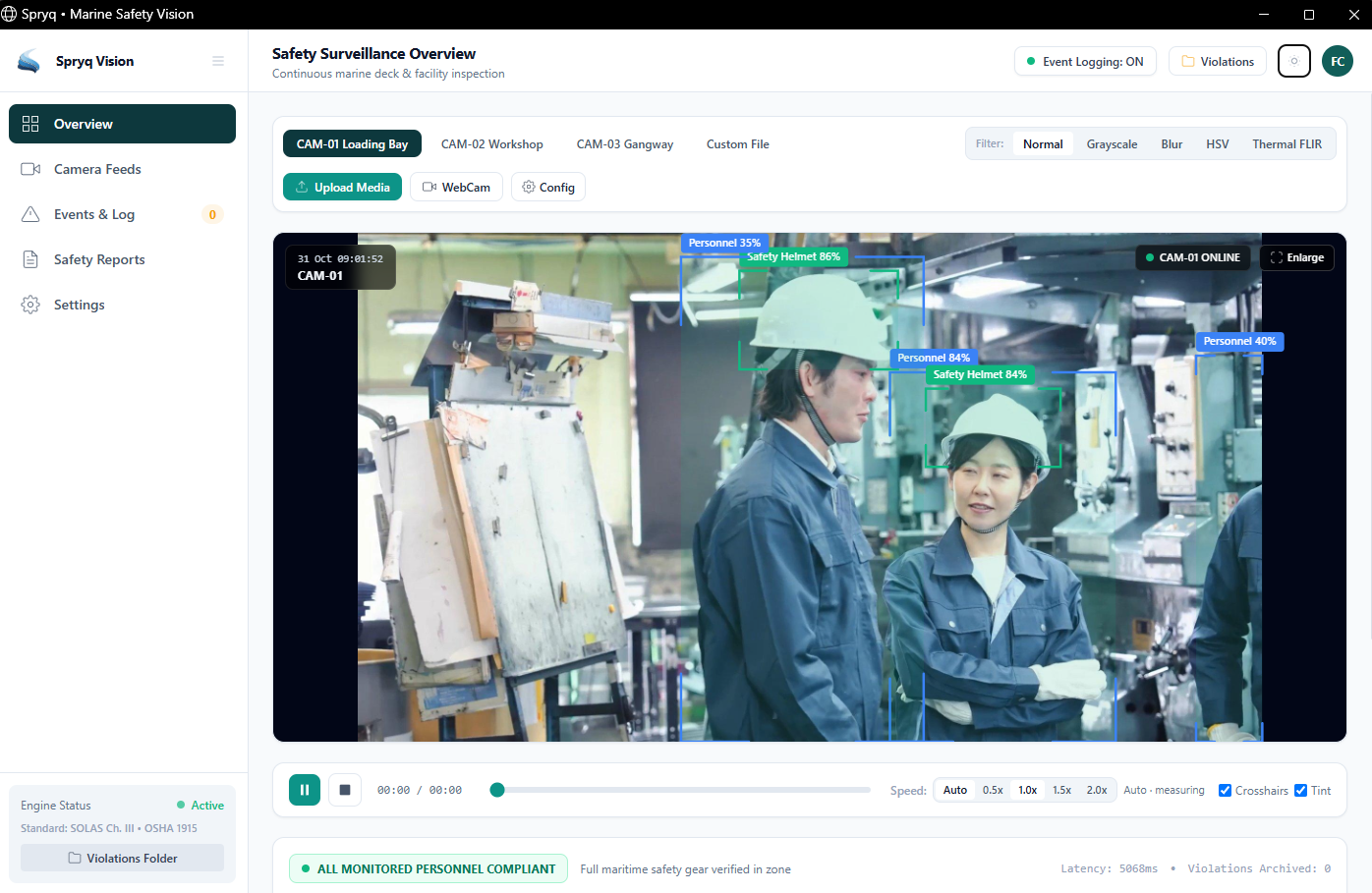Set playback speed to 1.5x

tap(1061, 790)
